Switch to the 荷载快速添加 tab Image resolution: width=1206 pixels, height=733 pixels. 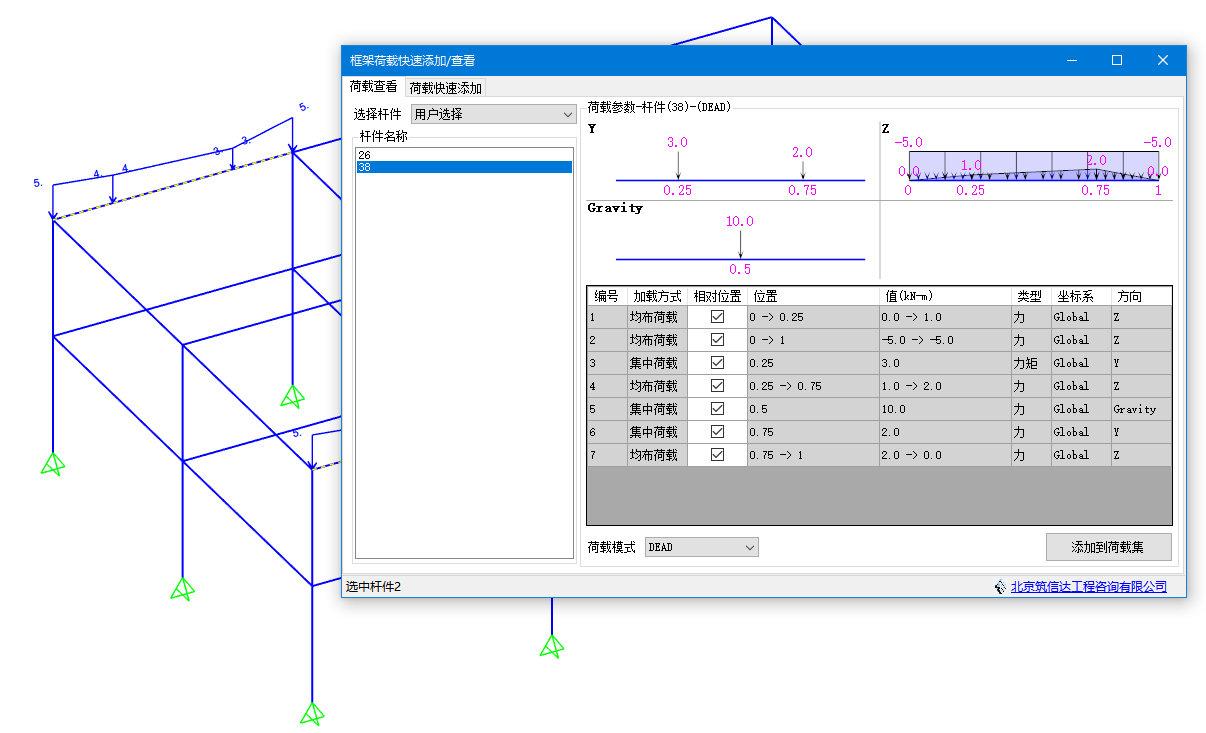click(446, 88)
